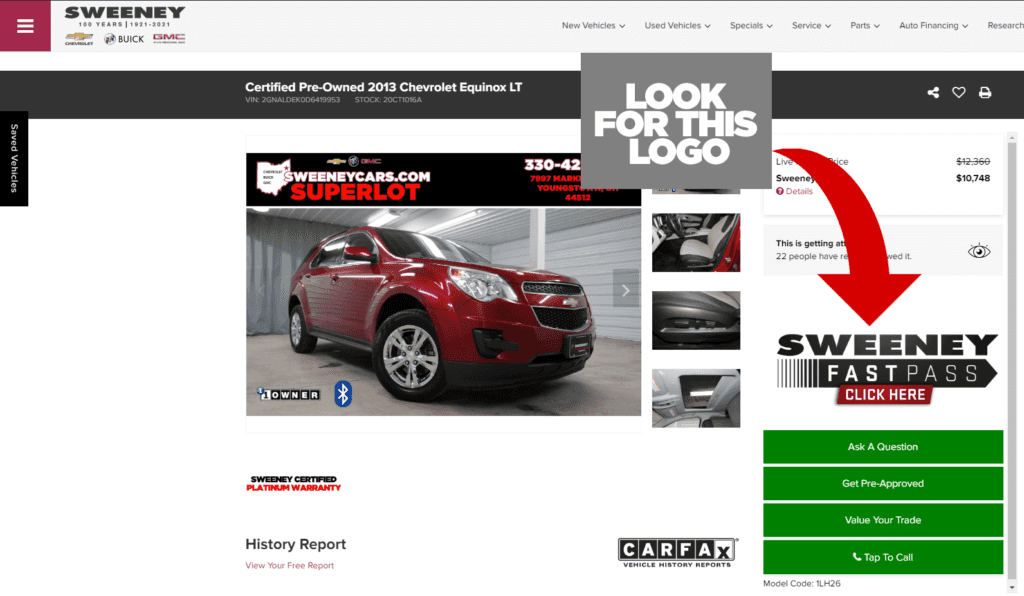Click the Tap To Call button

tap(883, 557)
